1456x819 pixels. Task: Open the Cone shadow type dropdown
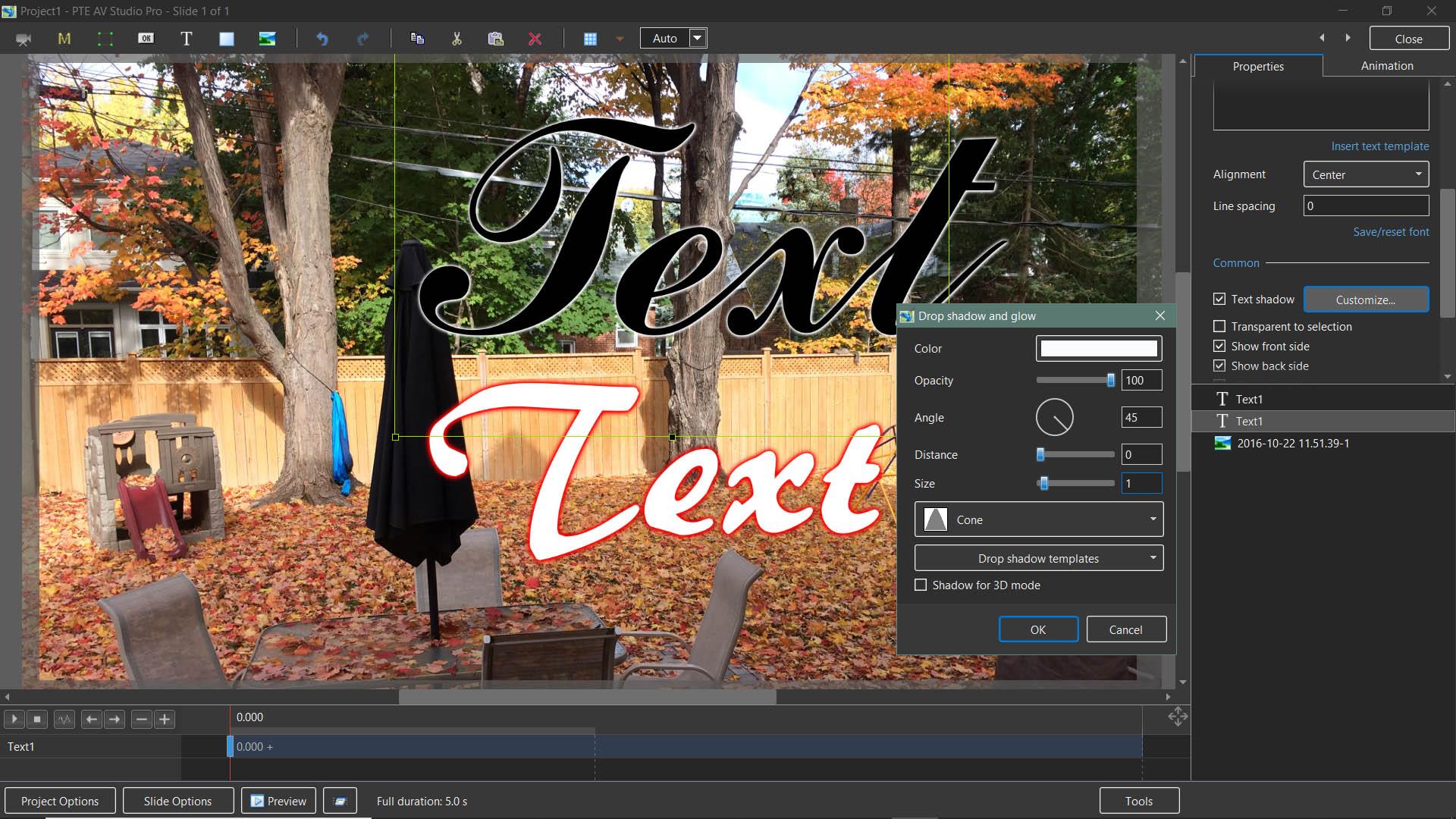click(1038, 519)
